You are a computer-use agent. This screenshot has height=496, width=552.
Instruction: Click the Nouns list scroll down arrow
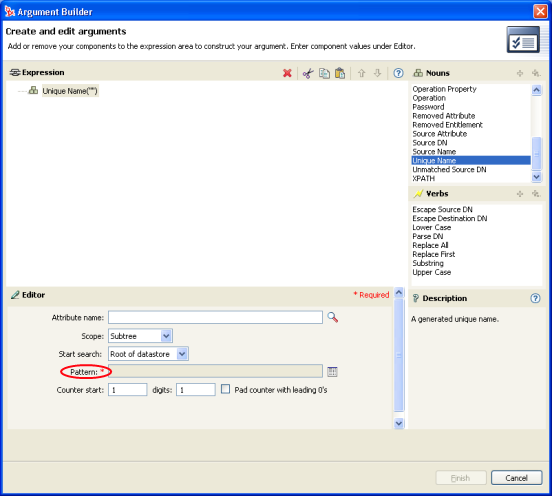(537, 177)
